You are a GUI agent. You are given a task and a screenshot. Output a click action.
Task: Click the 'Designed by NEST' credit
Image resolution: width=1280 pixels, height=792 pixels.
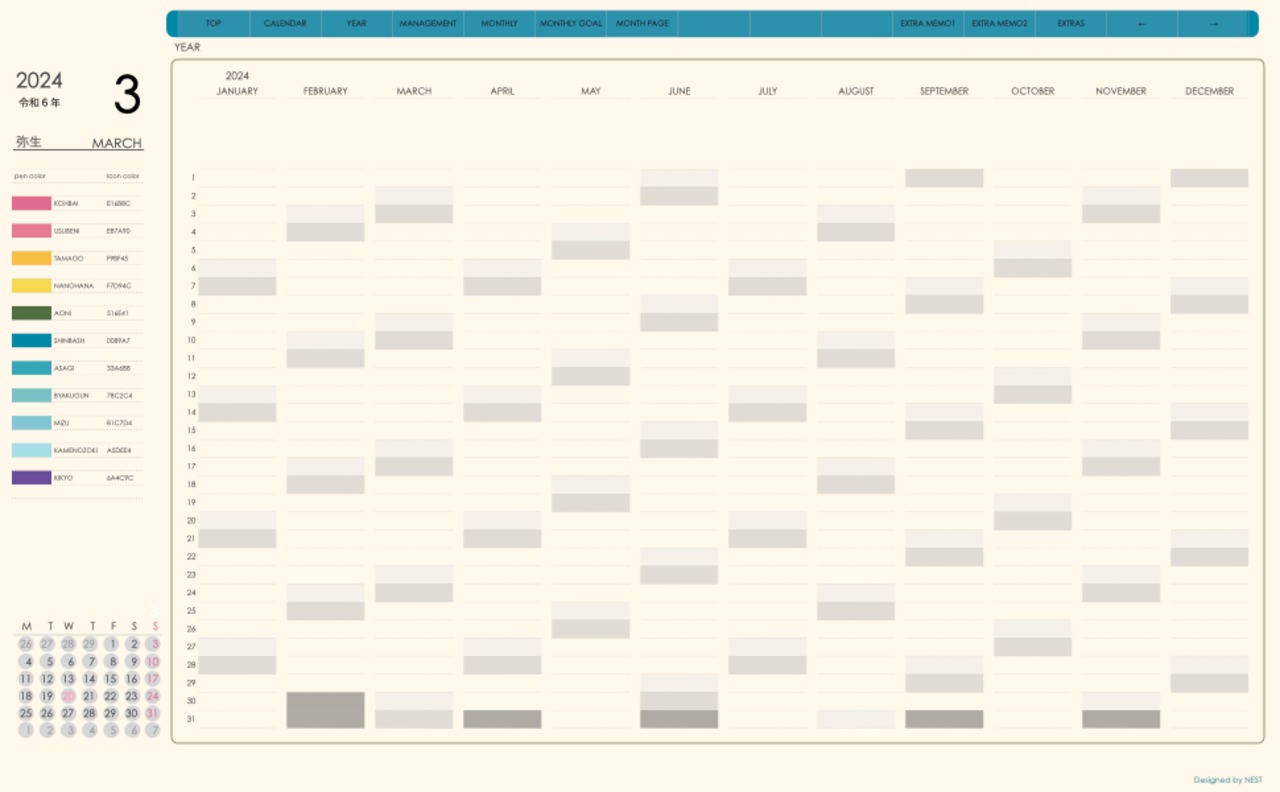pyautogui.click(x=1228, y=780)
